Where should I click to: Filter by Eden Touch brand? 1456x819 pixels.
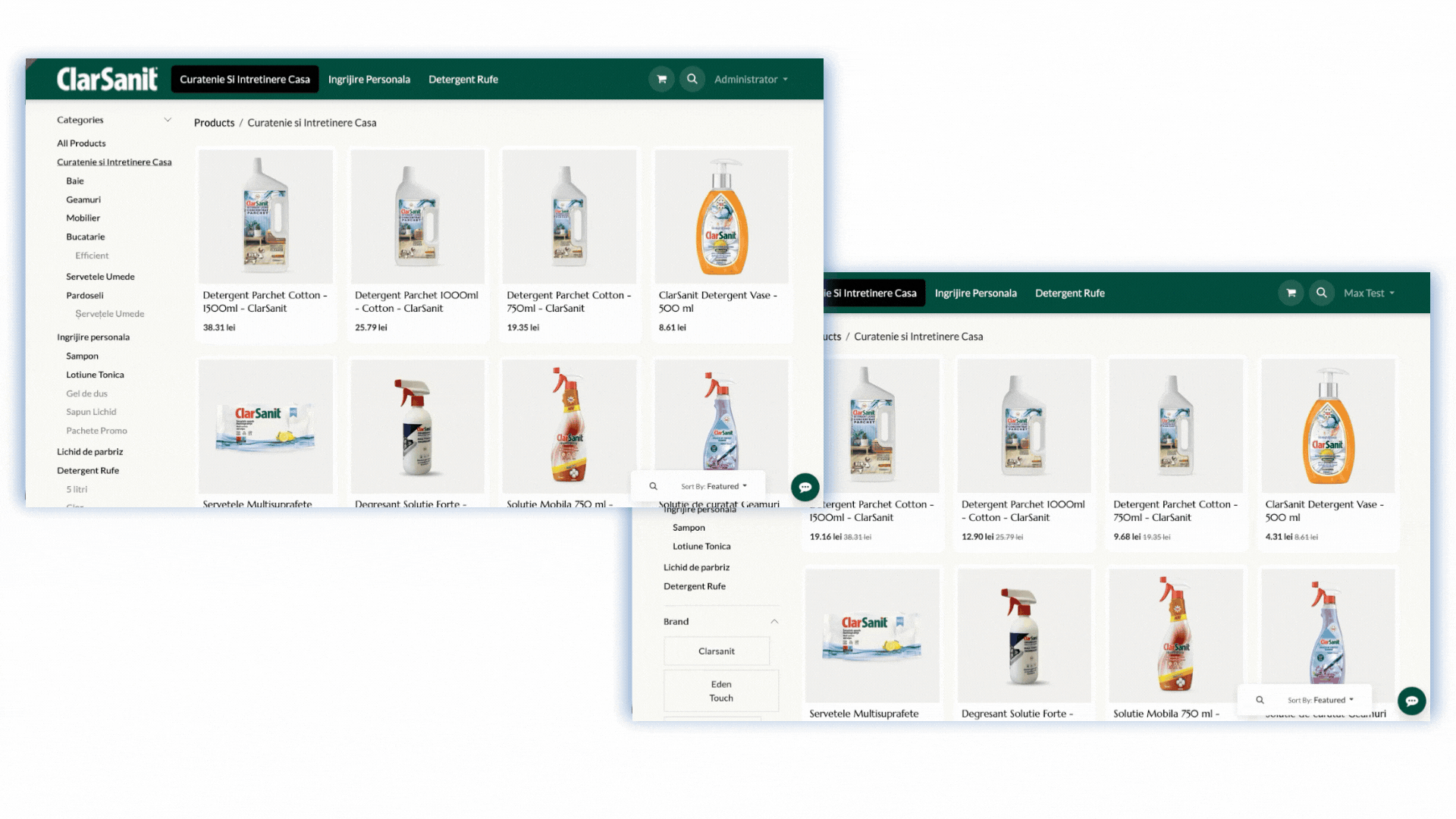pyautogui.click(x=721, y=691)
